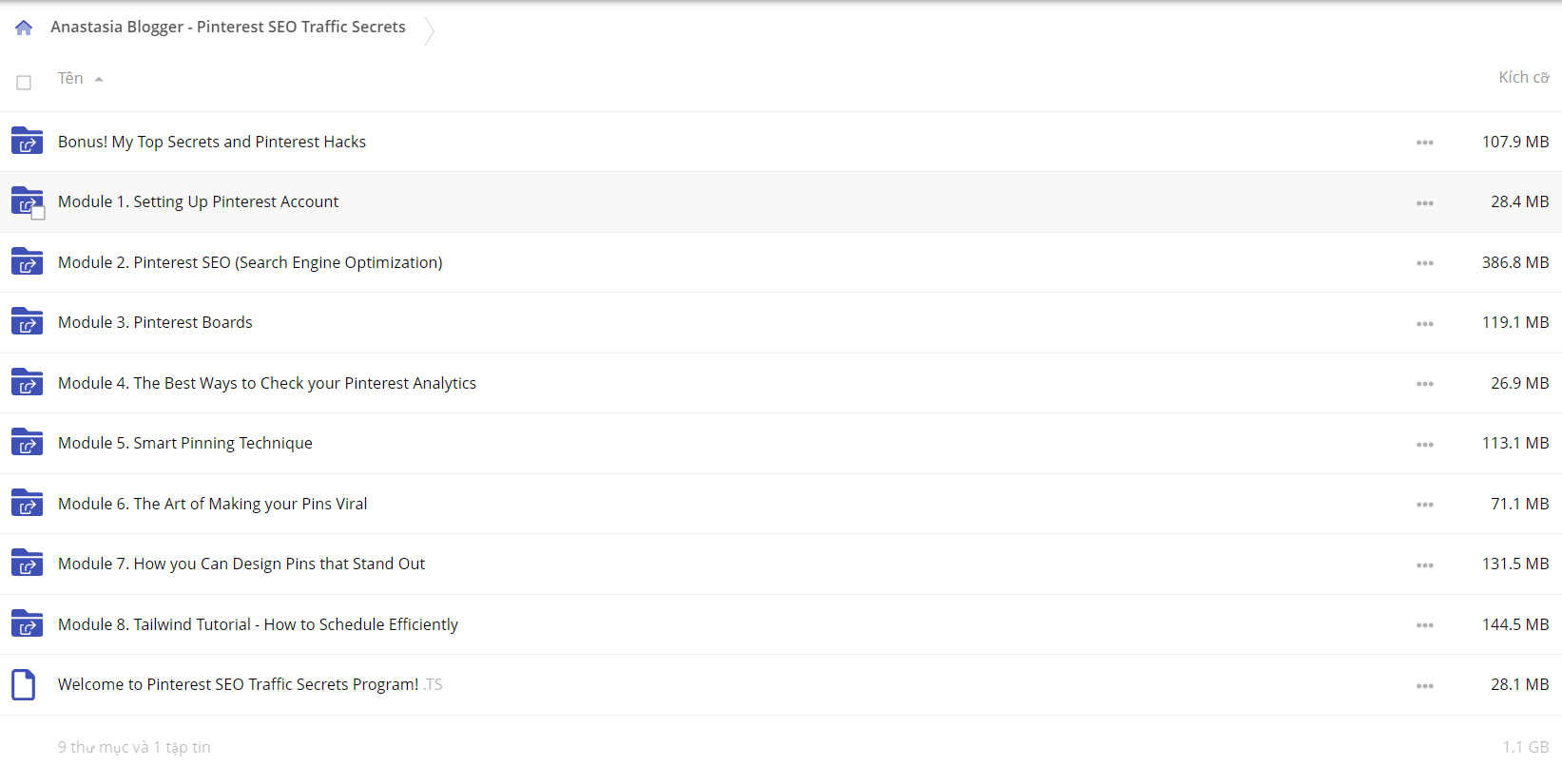Click the 131.5 MB size value
The image size is (1562, 784).
click(x=1515, y=564)
